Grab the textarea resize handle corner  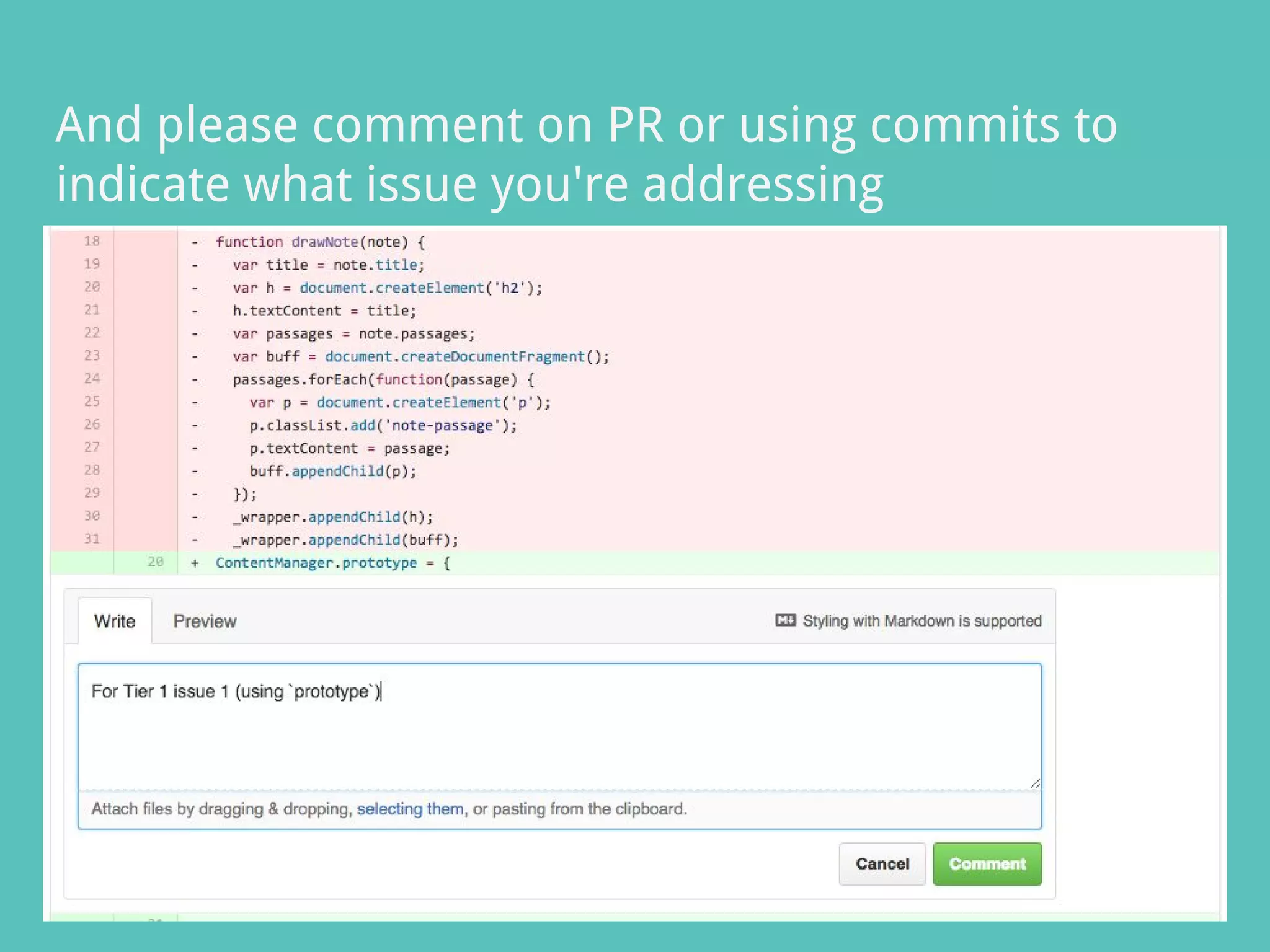click(1034, 783)
